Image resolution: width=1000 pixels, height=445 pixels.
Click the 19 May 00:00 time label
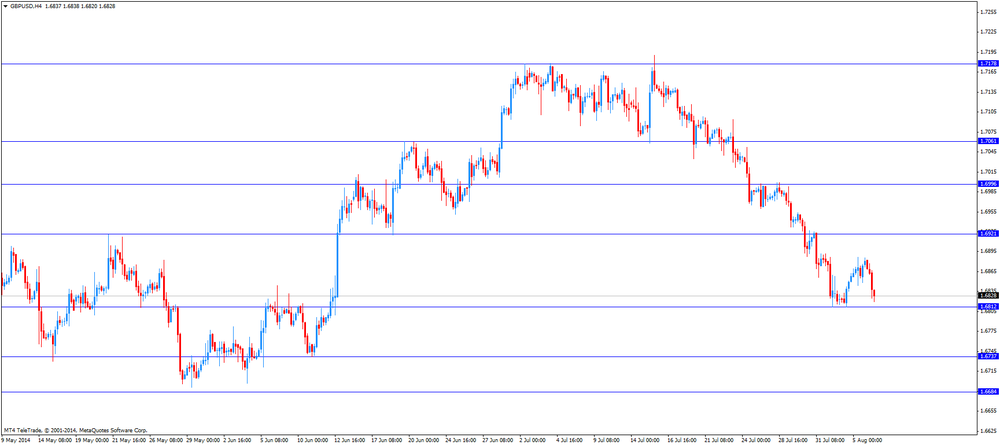[x=92, y=440]
